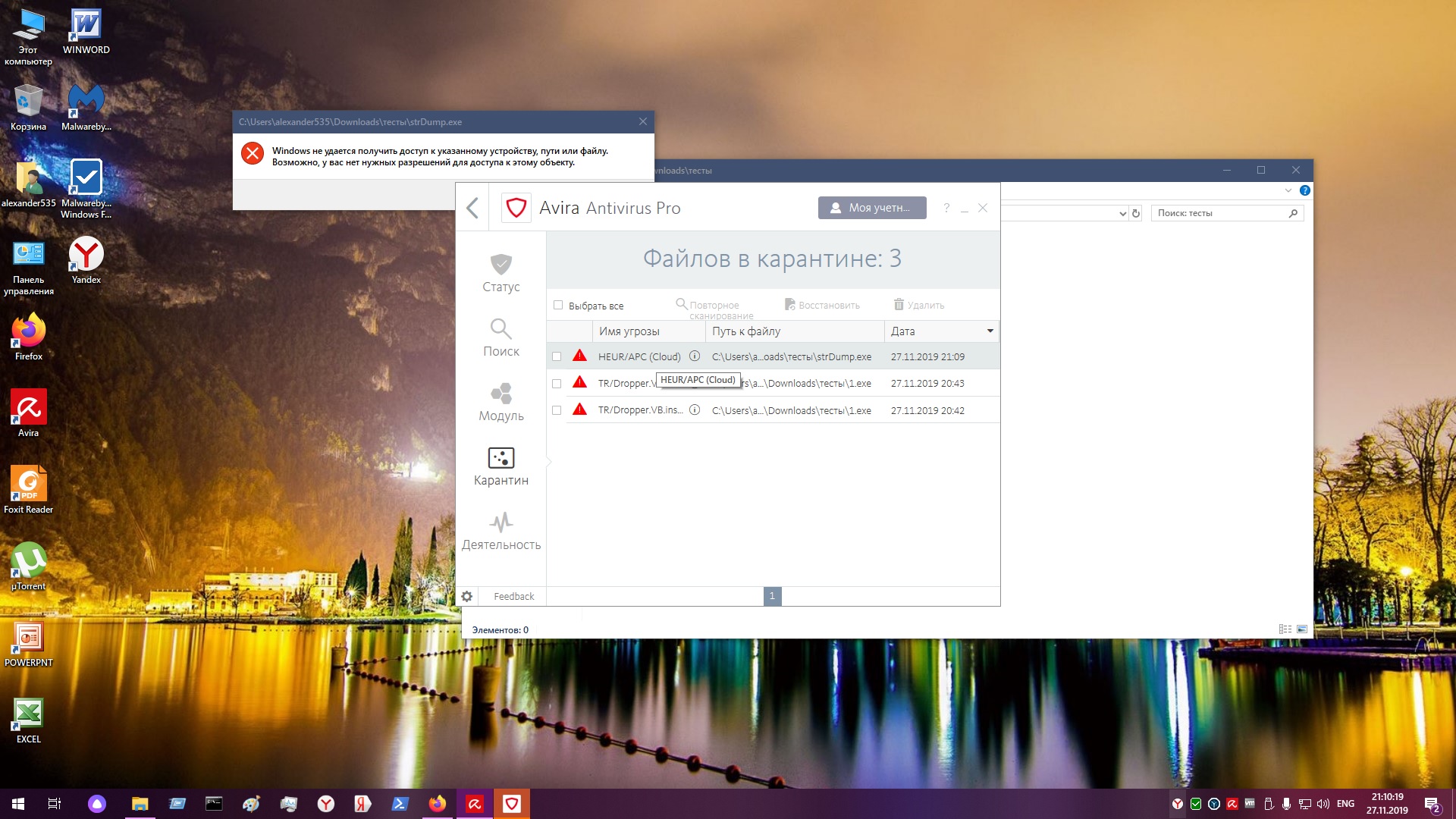Open the Feedback link
Viewport: 1456px width, 819px height.
(513, 597)
